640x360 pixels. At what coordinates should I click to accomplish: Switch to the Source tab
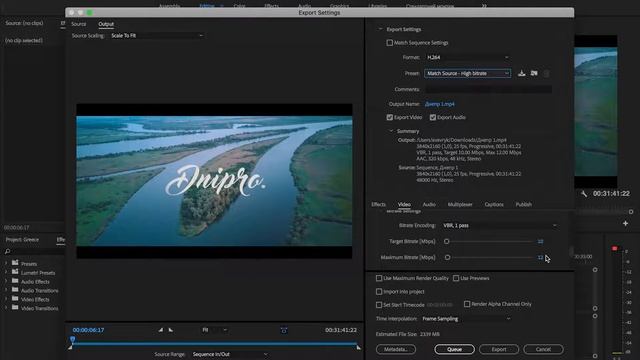[78, 24]
